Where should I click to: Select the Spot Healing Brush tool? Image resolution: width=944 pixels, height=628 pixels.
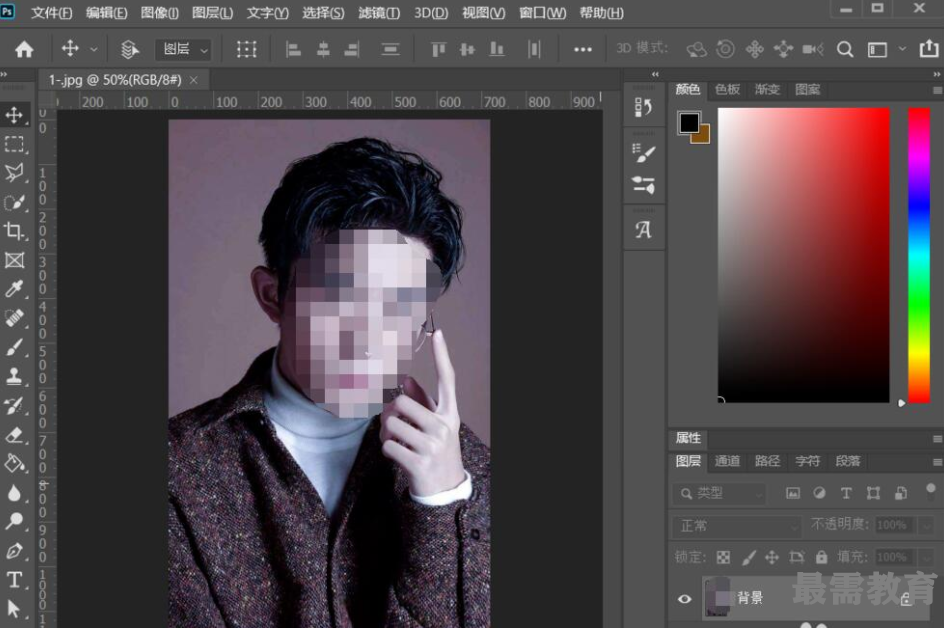(x=14, y=318)
